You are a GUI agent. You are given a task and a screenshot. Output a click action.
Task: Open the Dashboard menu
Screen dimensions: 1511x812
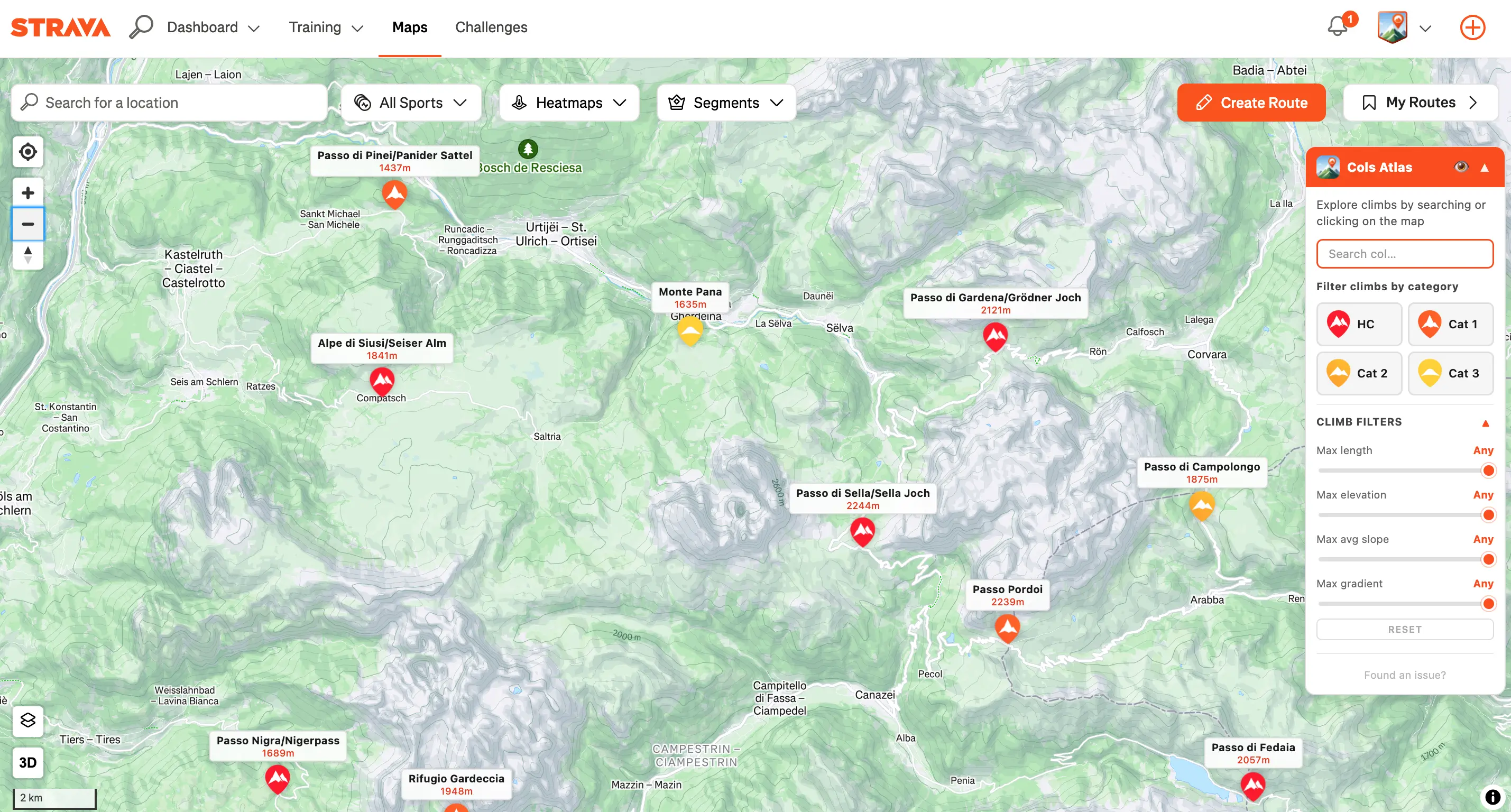(x=213, y=27)
